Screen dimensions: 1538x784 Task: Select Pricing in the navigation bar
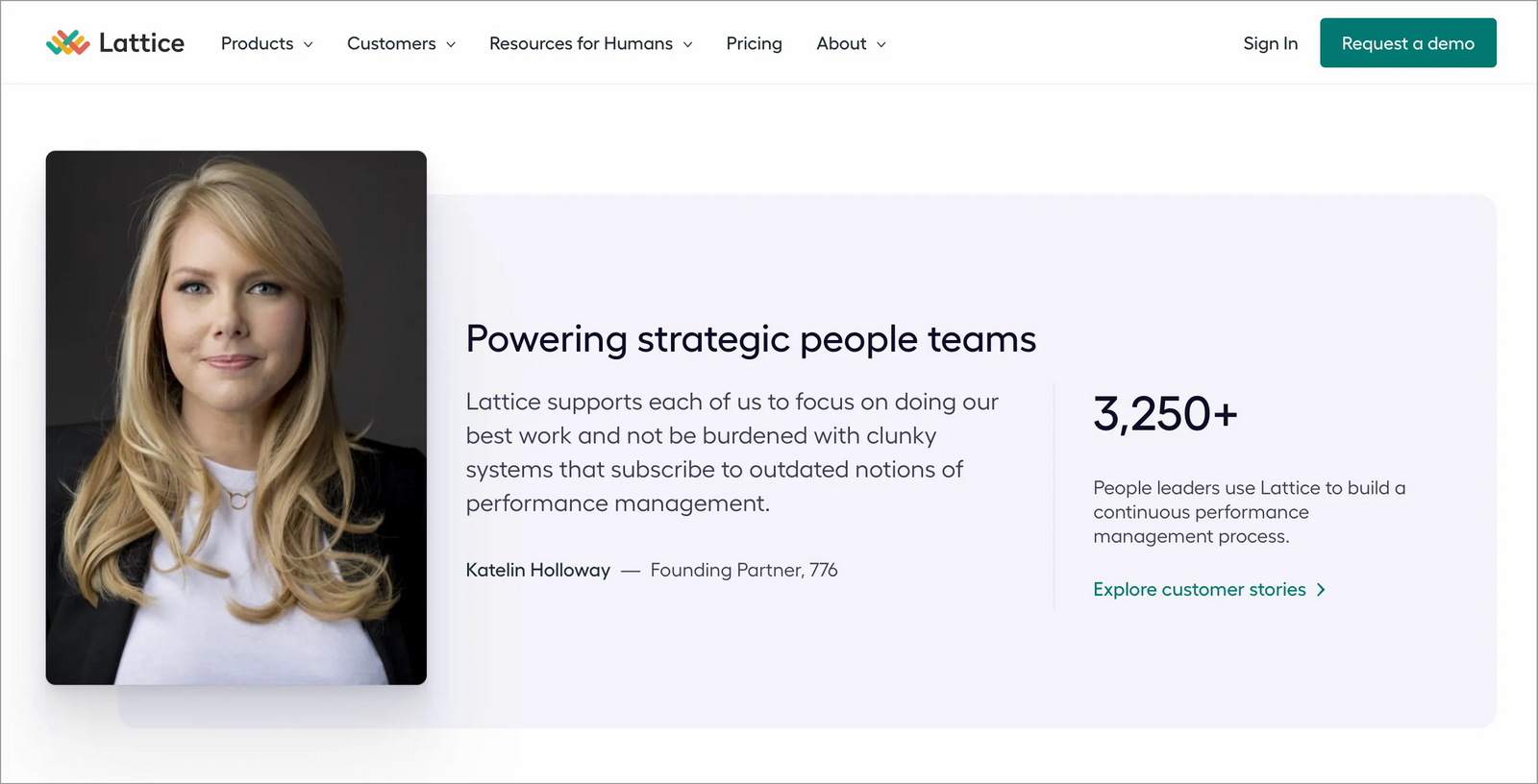(754, 43)
